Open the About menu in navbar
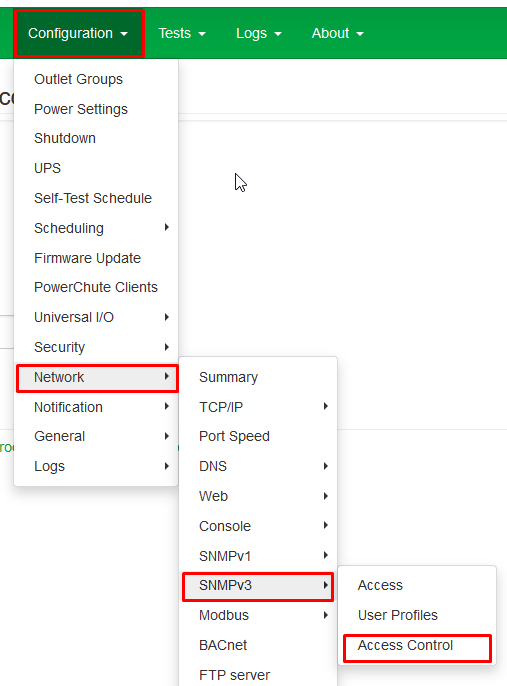This screenshot has height=686, width=507. 337,33
